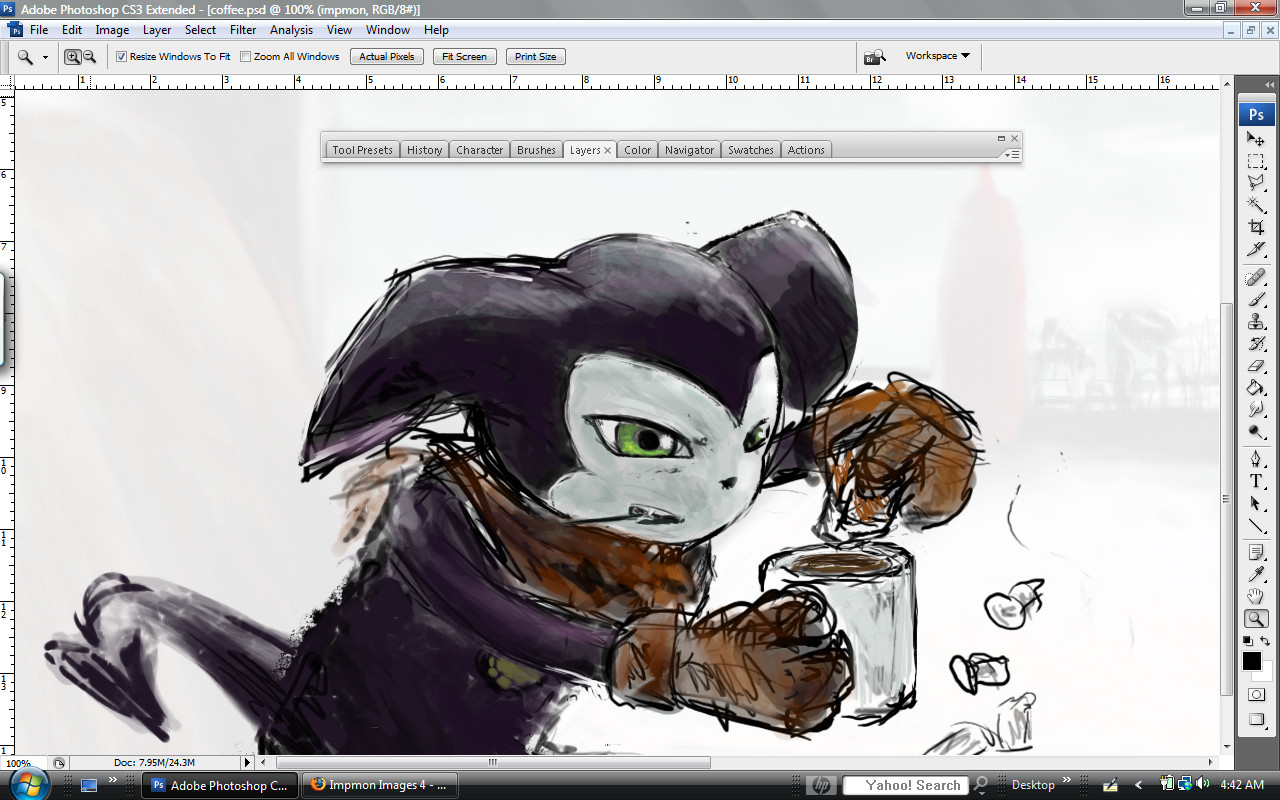Open the Filter menu
The image size is (1280, 800).
pyautogui.click(x=243, y=30)
